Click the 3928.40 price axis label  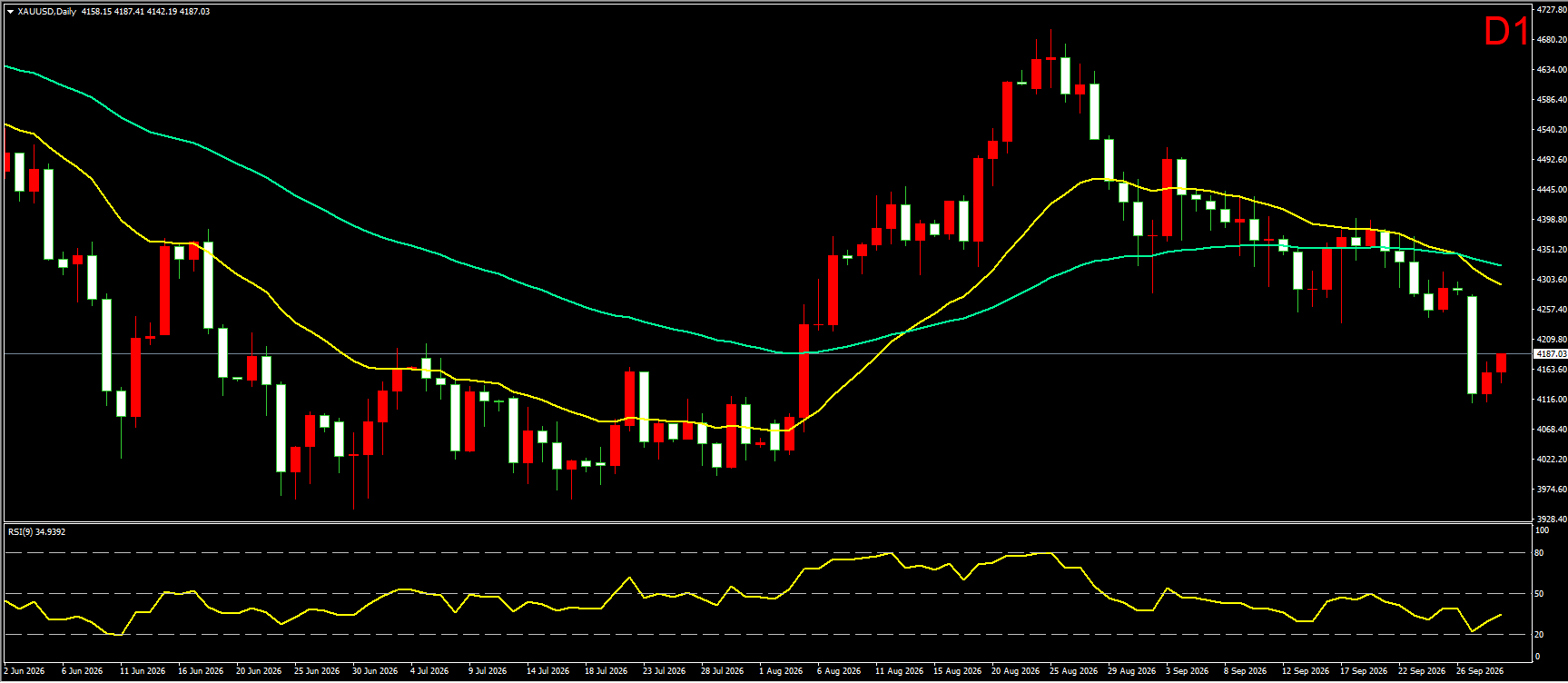tap(1551, 519)
